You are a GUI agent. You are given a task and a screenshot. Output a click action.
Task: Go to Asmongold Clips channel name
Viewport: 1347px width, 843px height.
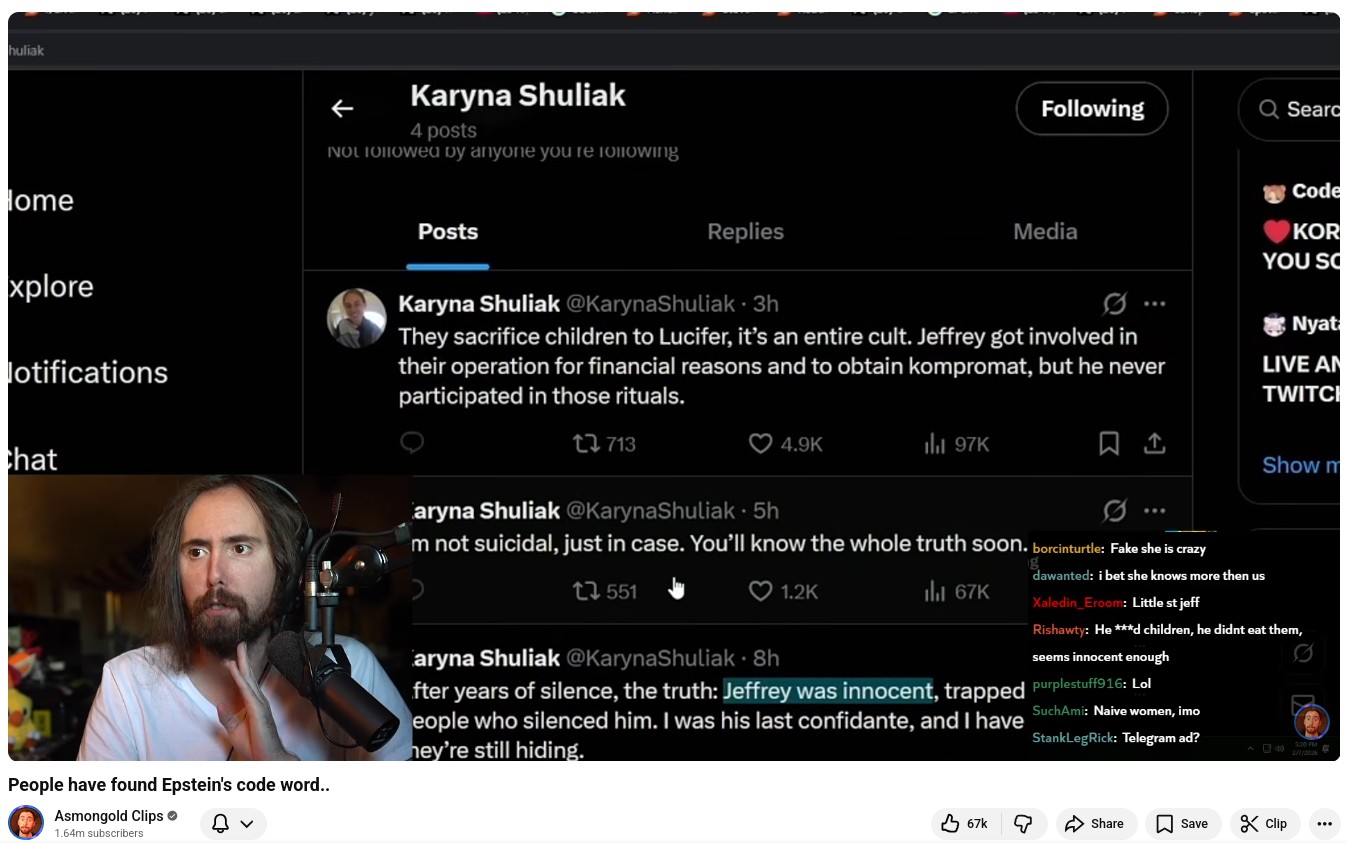tap(108, 816)
